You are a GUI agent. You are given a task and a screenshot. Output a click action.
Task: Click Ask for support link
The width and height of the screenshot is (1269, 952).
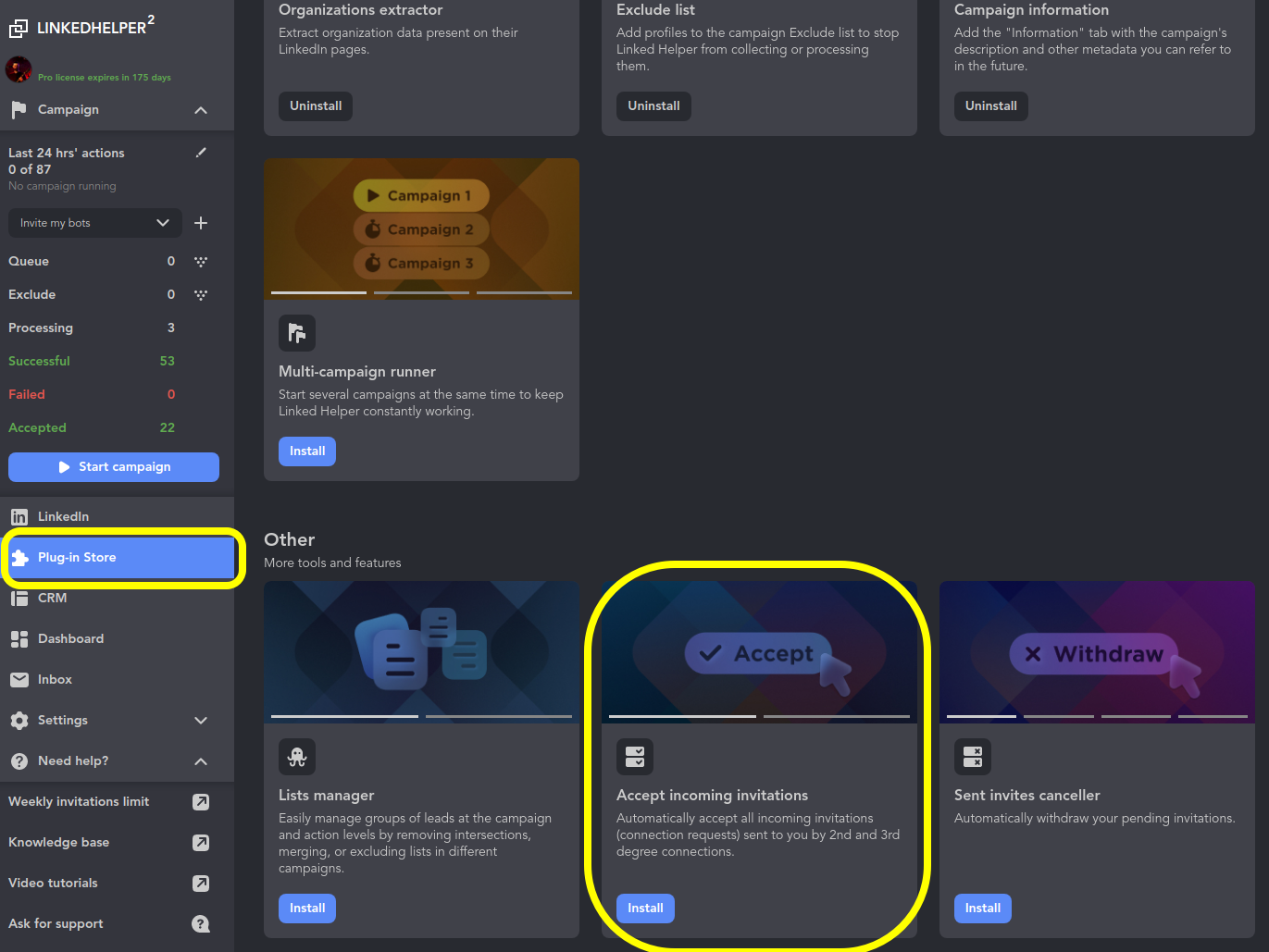[56, 924]
